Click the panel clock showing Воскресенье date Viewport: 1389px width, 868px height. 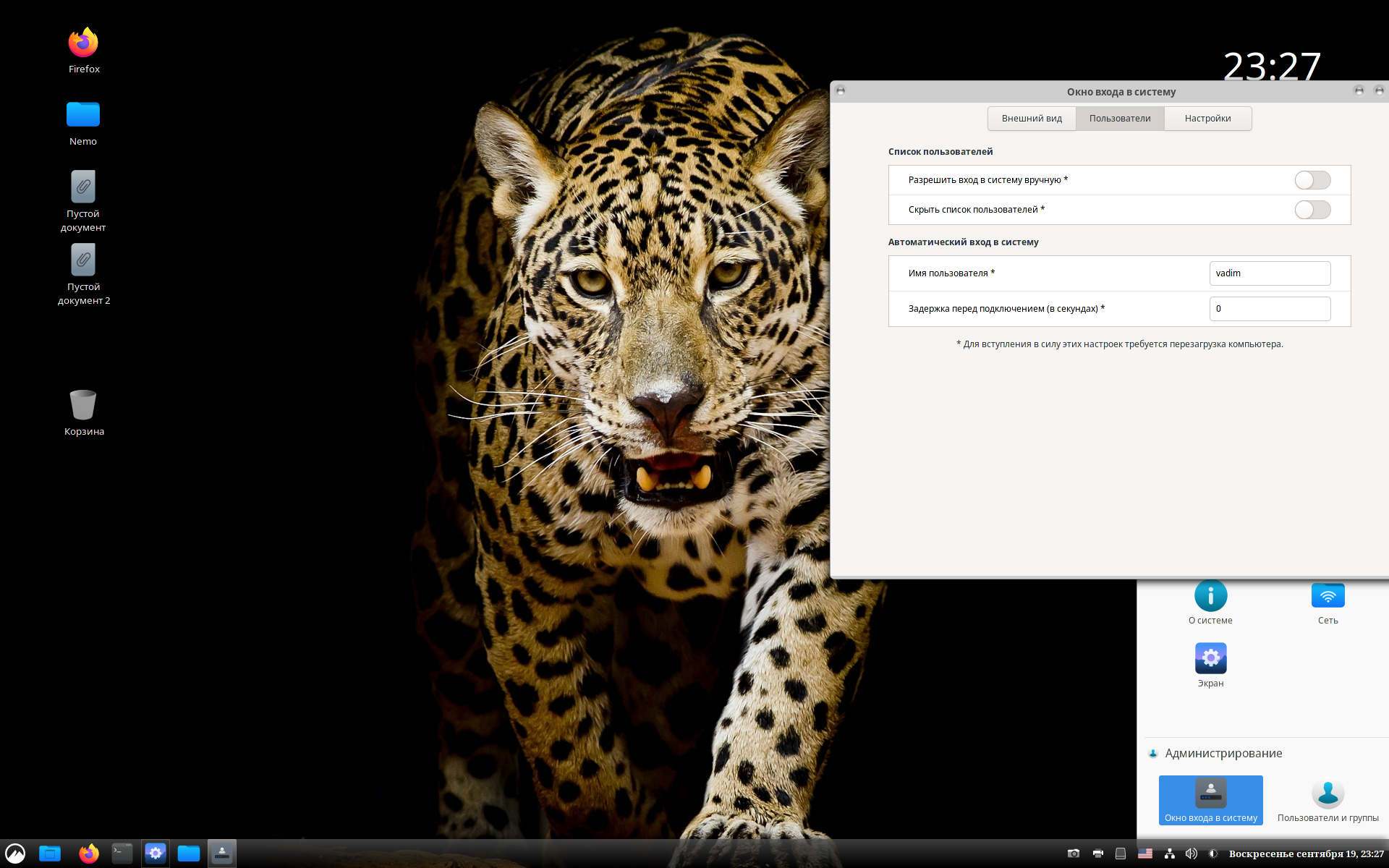[1306, 854]
